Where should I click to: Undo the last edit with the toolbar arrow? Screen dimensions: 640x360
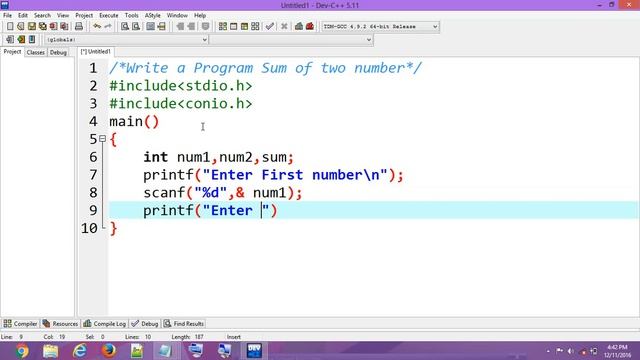pyautogui.click(x=97, y=27)
